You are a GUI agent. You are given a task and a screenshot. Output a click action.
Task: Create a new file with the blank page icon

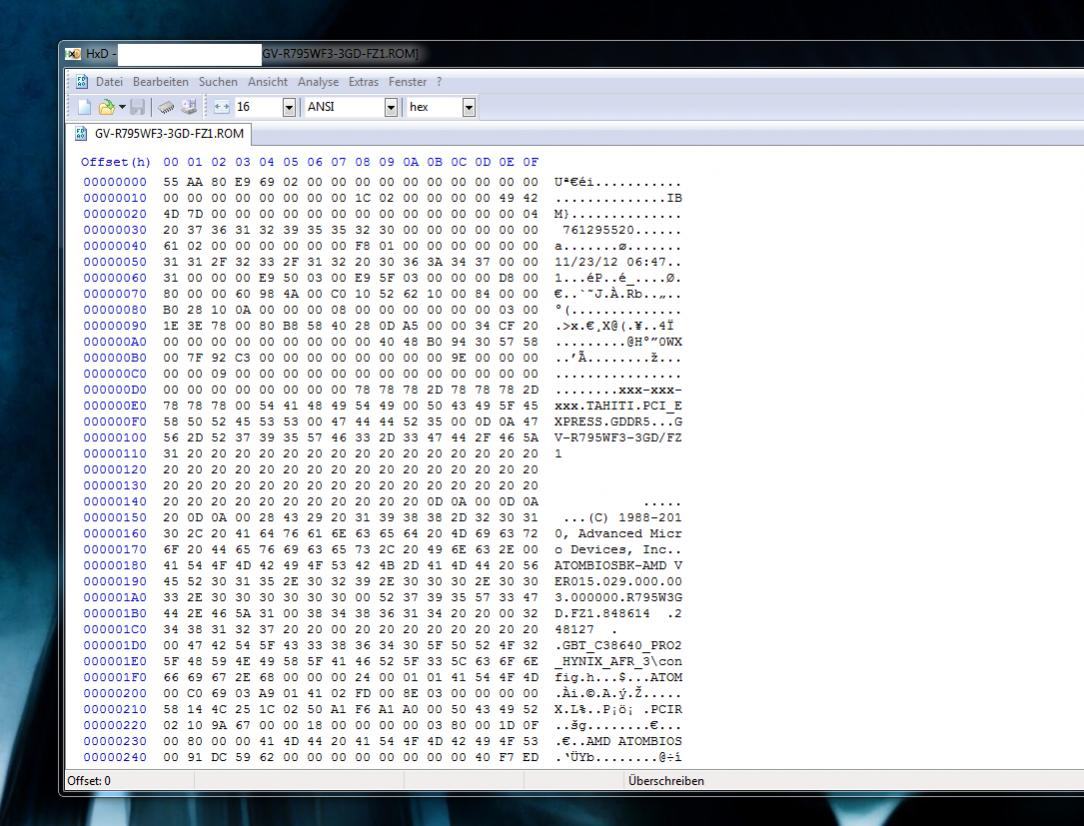84,107
